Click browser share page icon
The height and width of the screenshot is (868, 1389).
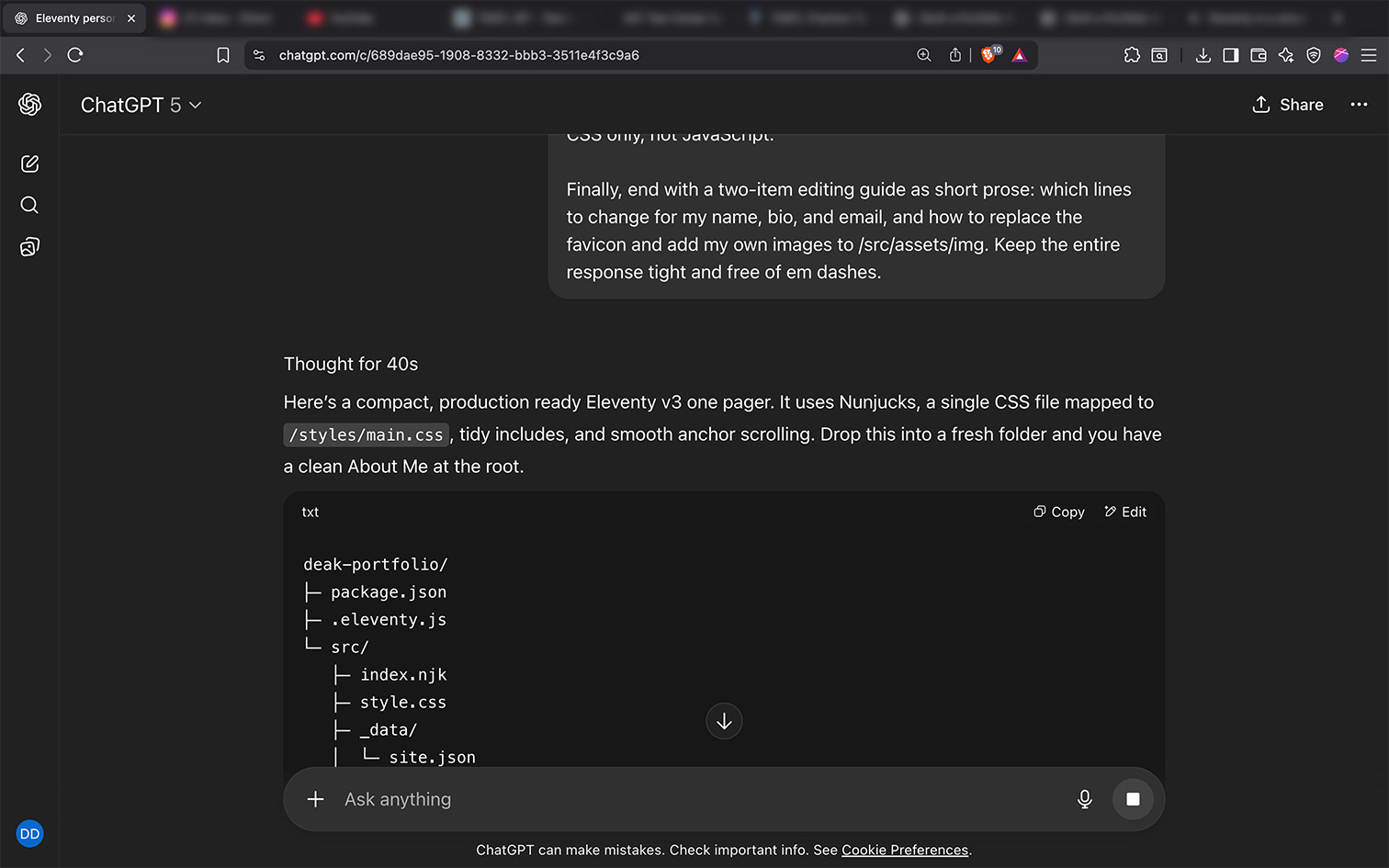pyautogui.click(x=955, y=55)
